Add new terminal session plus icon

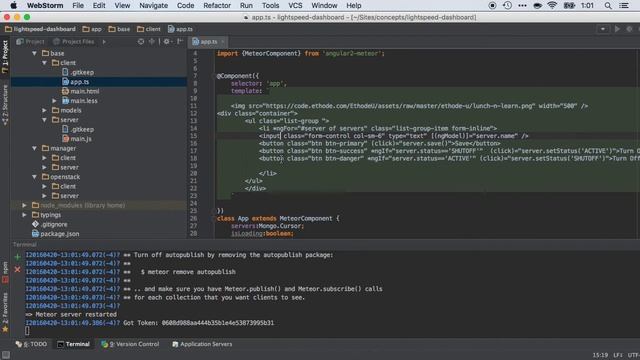point(17,257)
